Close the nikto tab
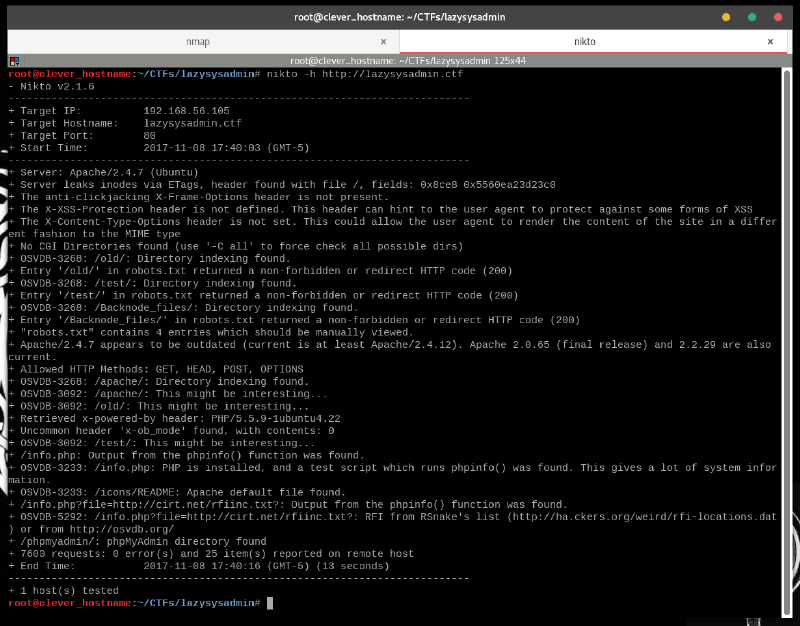The height and width of the screenshot is (626, 800). coord(770,42)
